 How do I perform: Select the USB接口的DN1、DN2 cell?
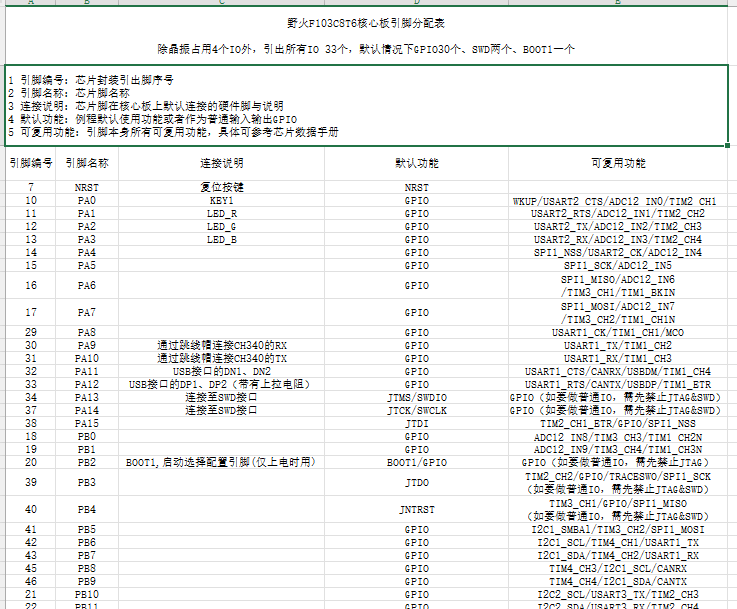[221, 372]
